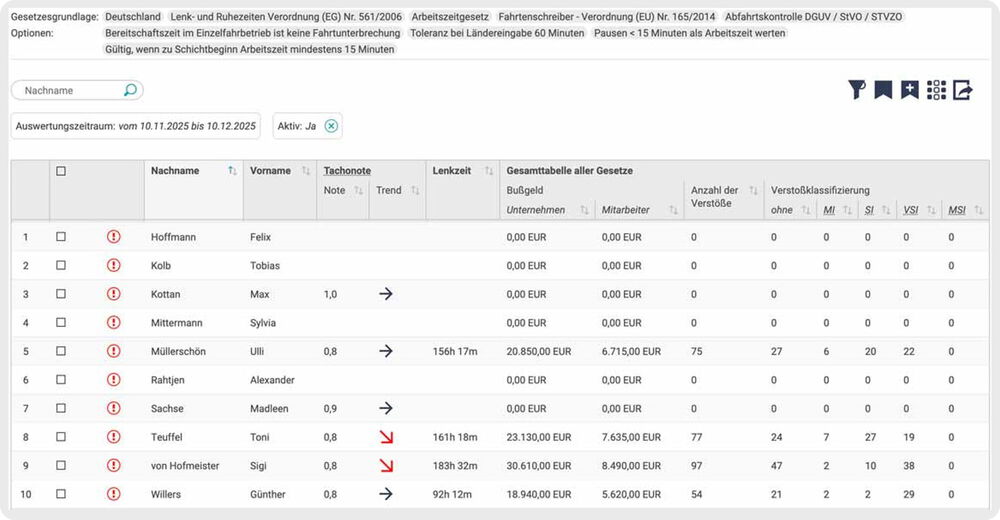Viewport: 1000px width, 520px height.
Task: Select the checkbox for von Hofmeister row
Action: coord(61,466)
